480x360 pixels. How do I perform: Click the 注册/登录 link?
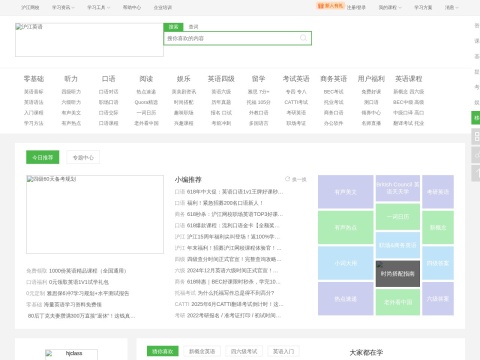click(x=356, y=7)
